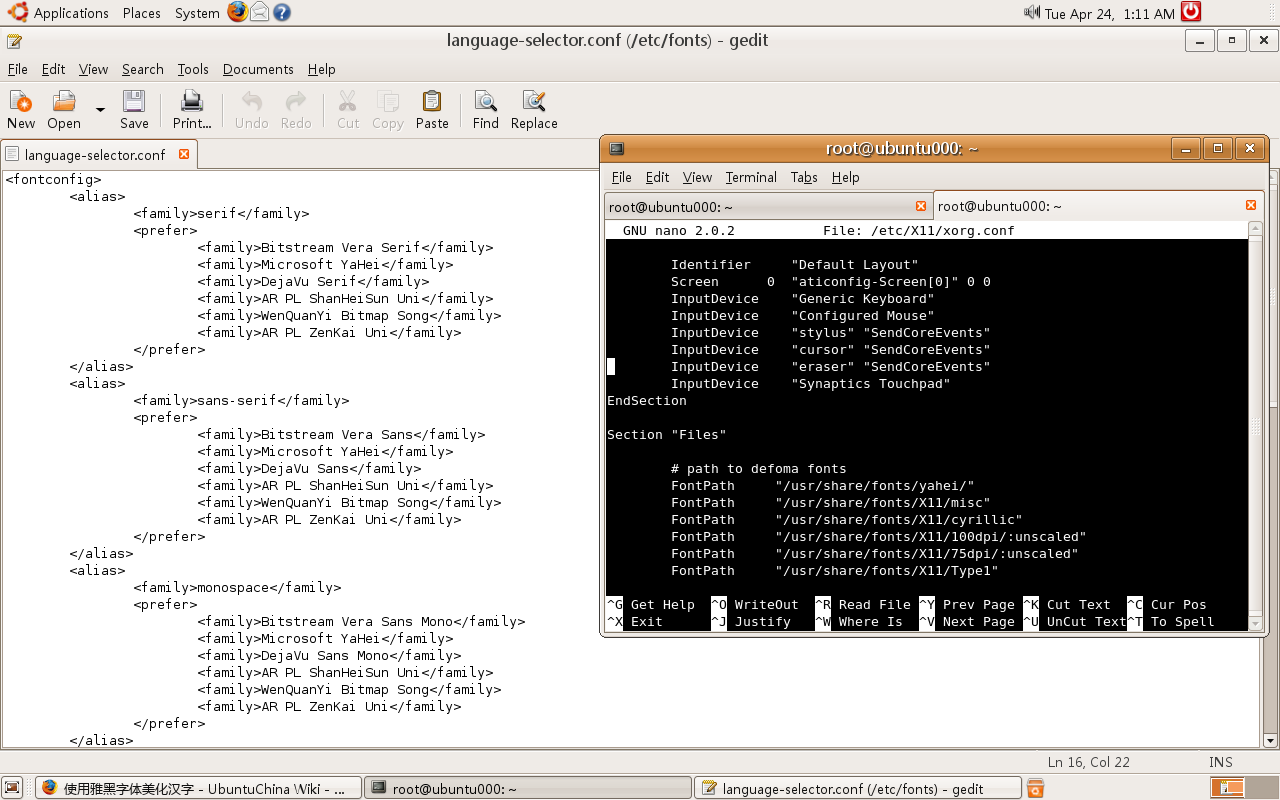1280x800 pixels.
Task: Open gedit Documents menu
Action: point(258,69)
